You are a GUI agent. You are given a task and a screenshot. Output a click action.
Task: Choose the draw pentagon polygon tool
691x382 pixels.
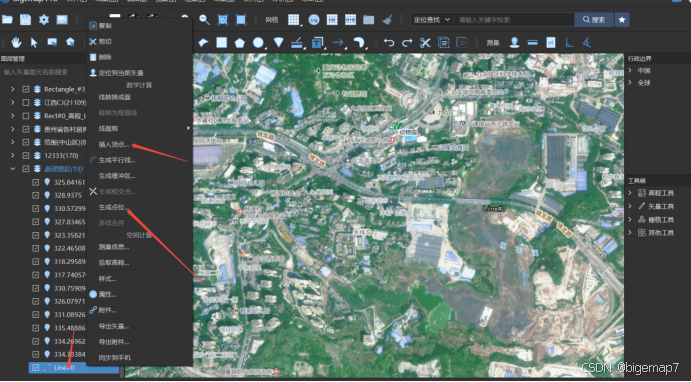[x=239, y=42]
